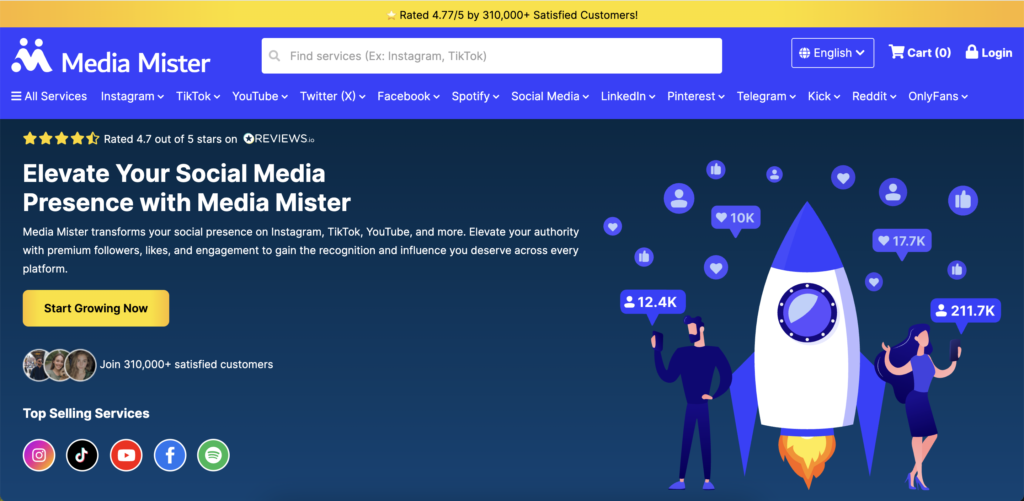Click the Instagram icon under Top Selling Services
Image resolution: width=1024 pixels, height=501 pixels.
[39, 455]
